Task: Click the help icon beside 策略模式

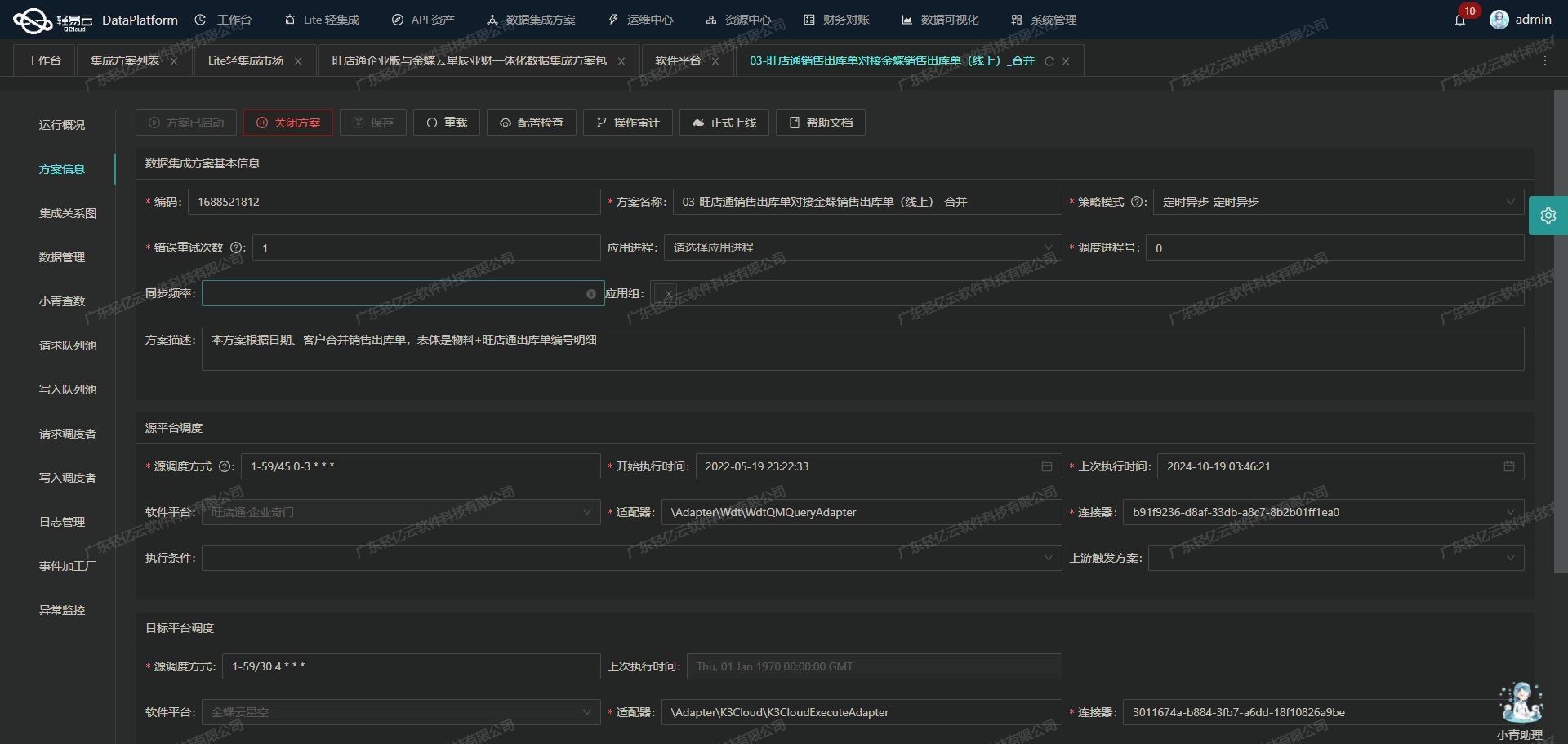Action: click(1136, 202)
